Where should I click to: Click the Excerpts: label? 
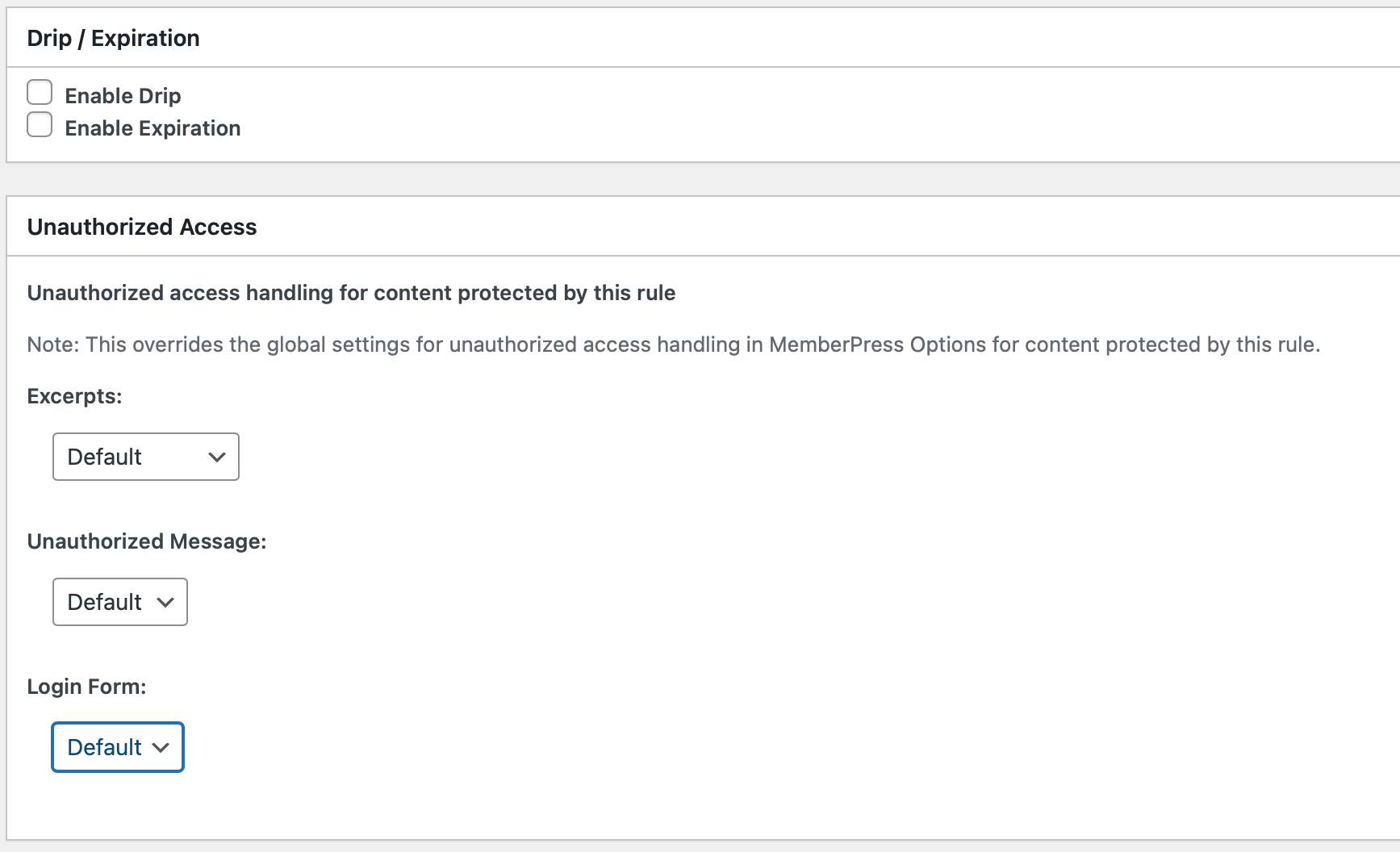[x=74, y=396]
